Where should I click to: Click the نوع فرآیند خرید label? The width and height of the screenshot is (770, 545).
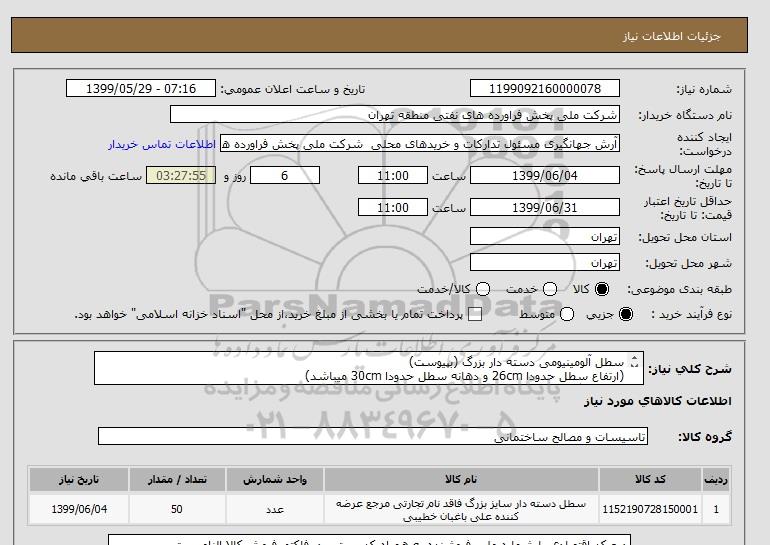tap(691, 314)
